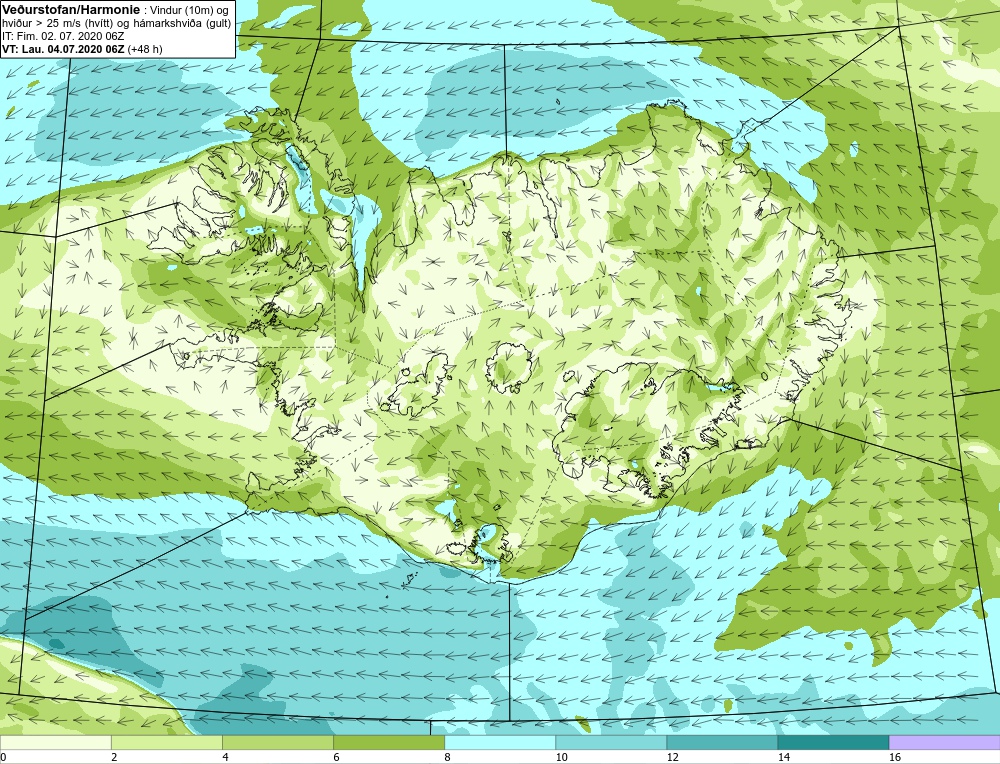Click the 2–4 m/s light green legend swatch

coord(166,742)
